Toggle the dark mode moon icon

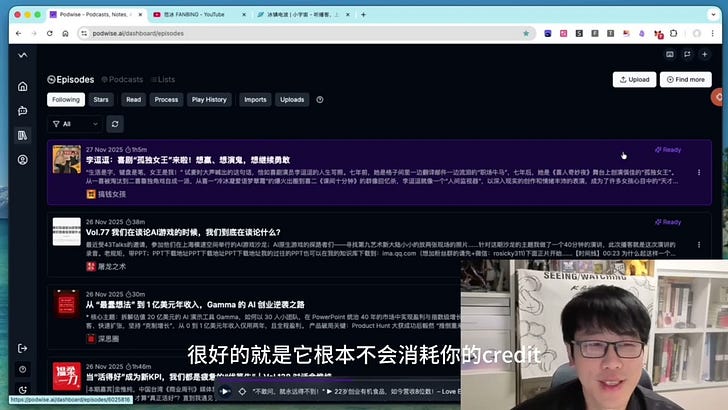pos(23,390)
